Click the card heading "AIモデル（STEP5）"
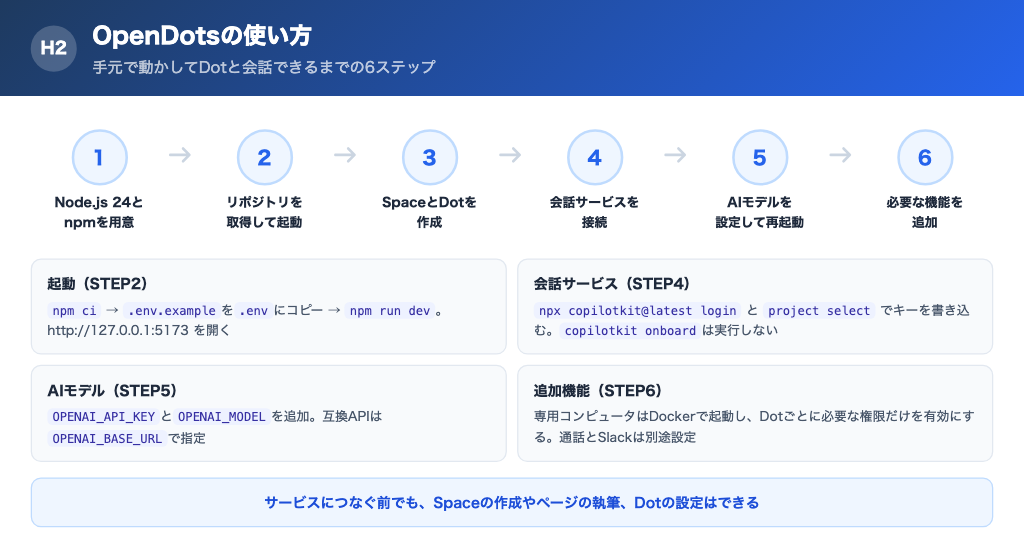 tap(112, 391)
